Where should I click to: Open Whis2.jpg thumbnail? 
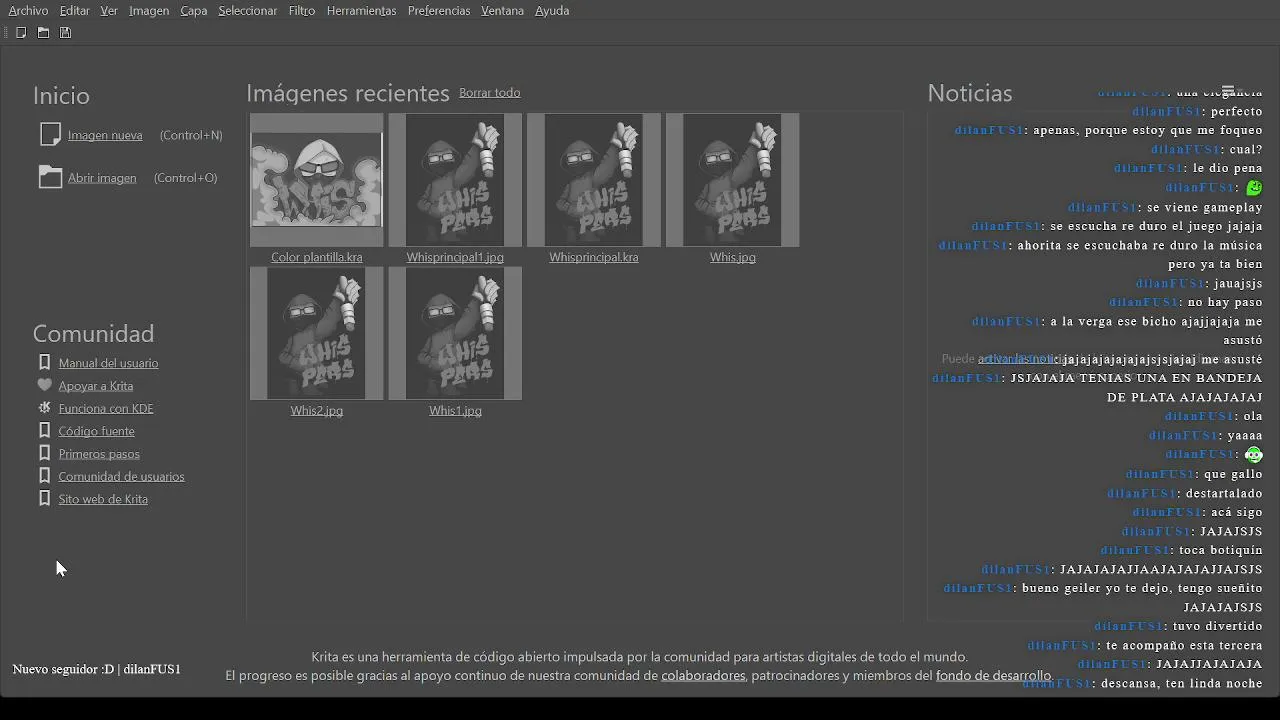point(316,333)
